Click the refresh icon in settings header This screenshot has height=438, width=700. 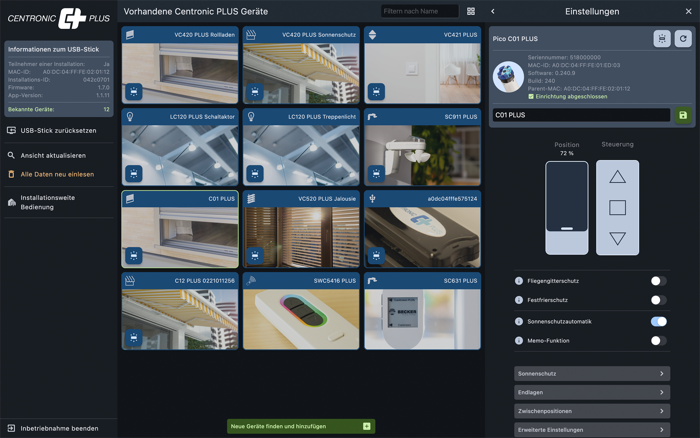coord(683,39)
